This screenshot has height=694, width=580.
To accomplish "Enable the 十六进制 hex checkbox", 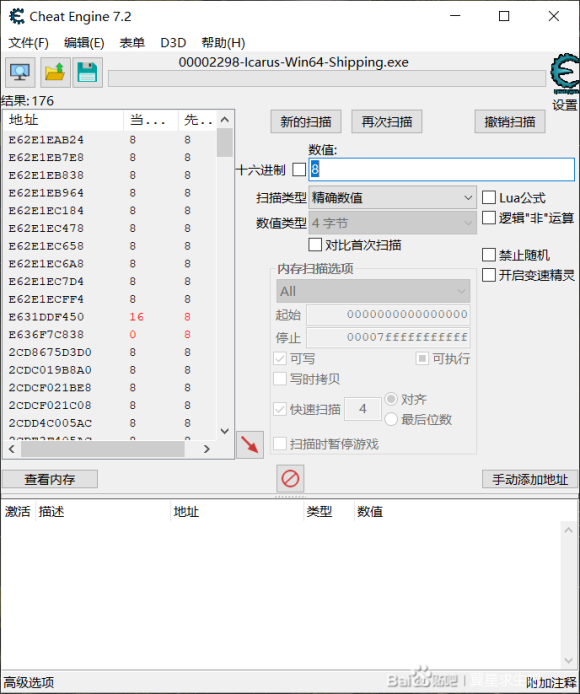I will click(299, 170).
